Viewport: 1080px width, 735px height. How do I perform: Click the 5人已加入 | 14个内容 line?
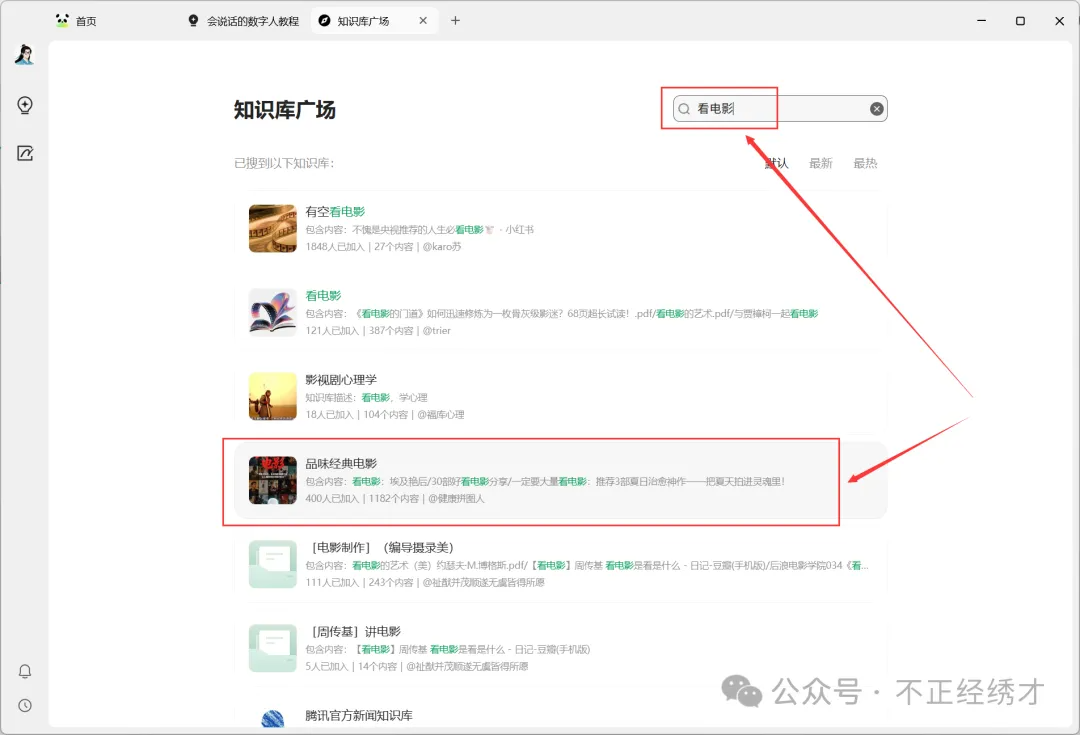(417, 667)
